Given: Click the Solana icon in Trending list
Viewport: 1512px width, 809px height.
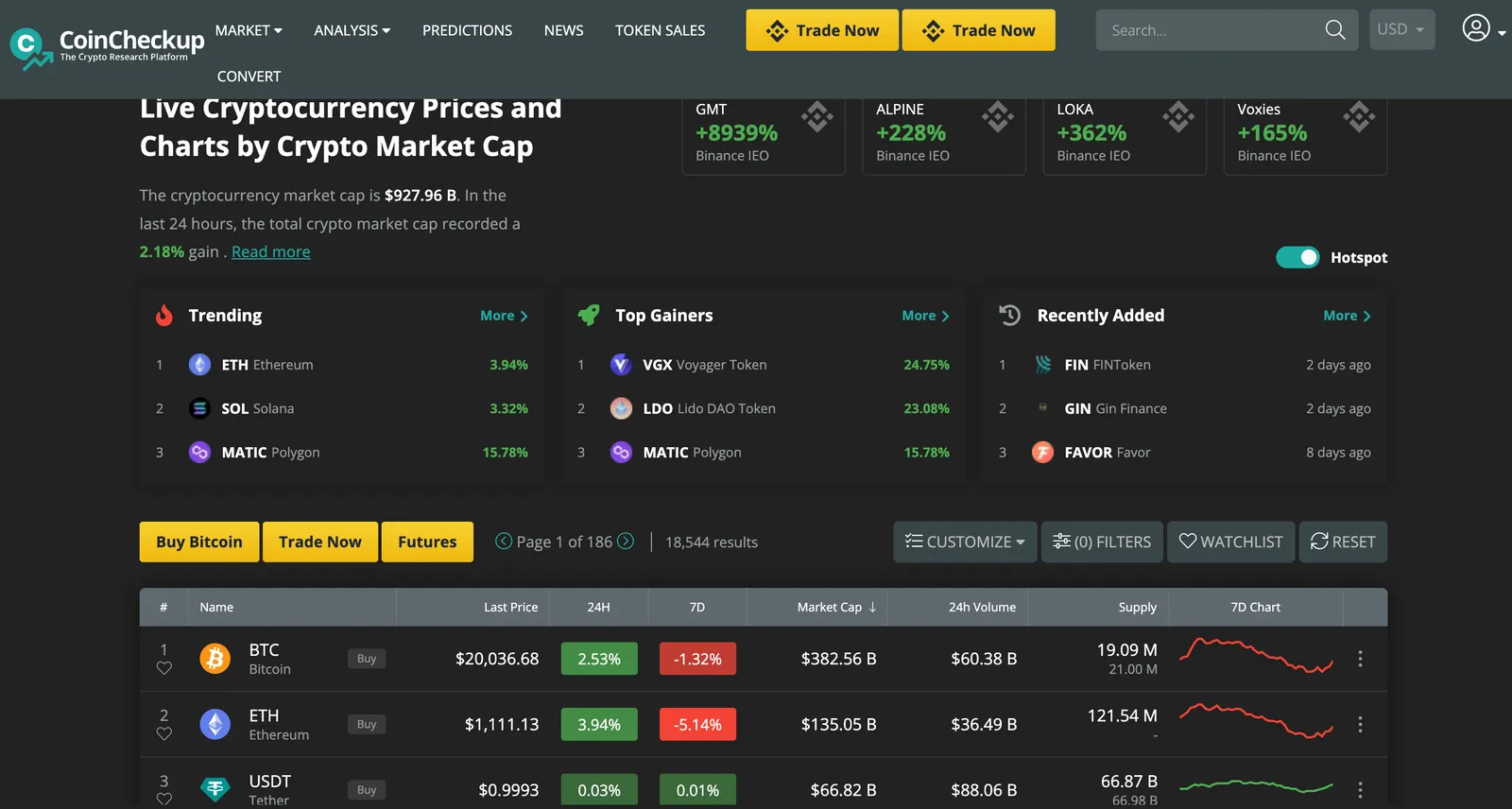Looking at the screenshot, I should (199, 408).
